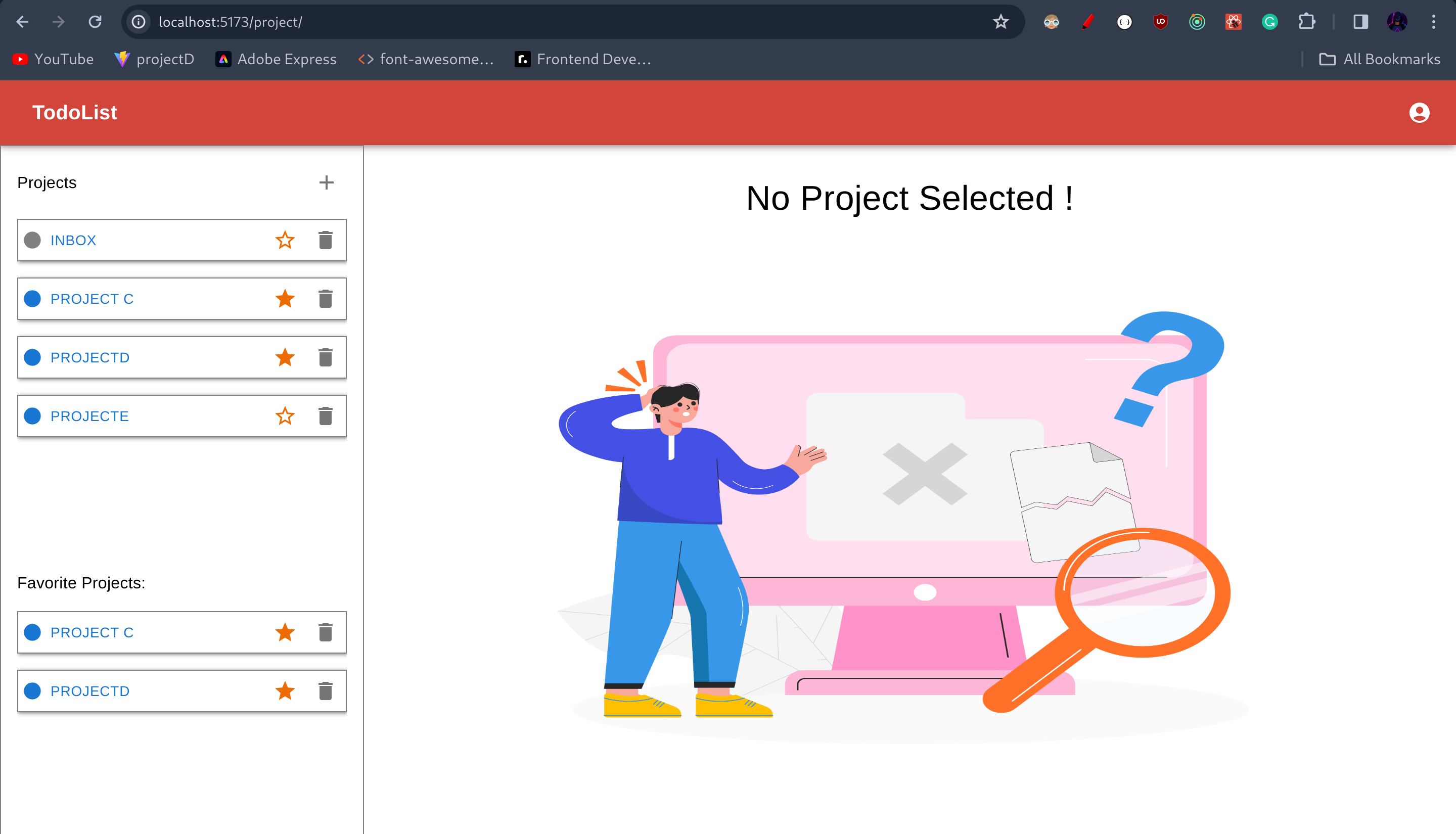This screenshot has height=834, width=1456.
Task: Mark INBOX as favorite with star
Action: pos(285,240)
